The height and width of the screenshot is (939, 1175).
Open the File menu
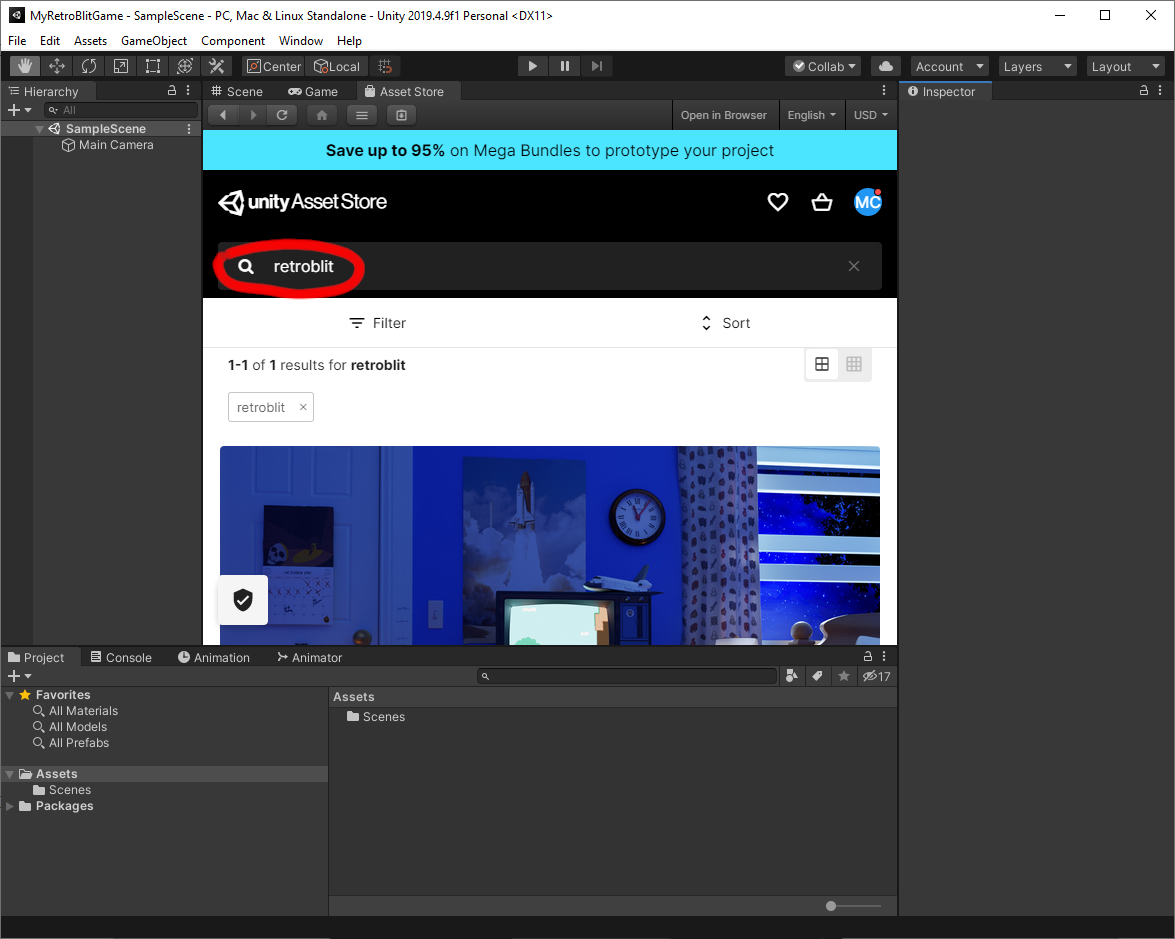coord(17,40)
